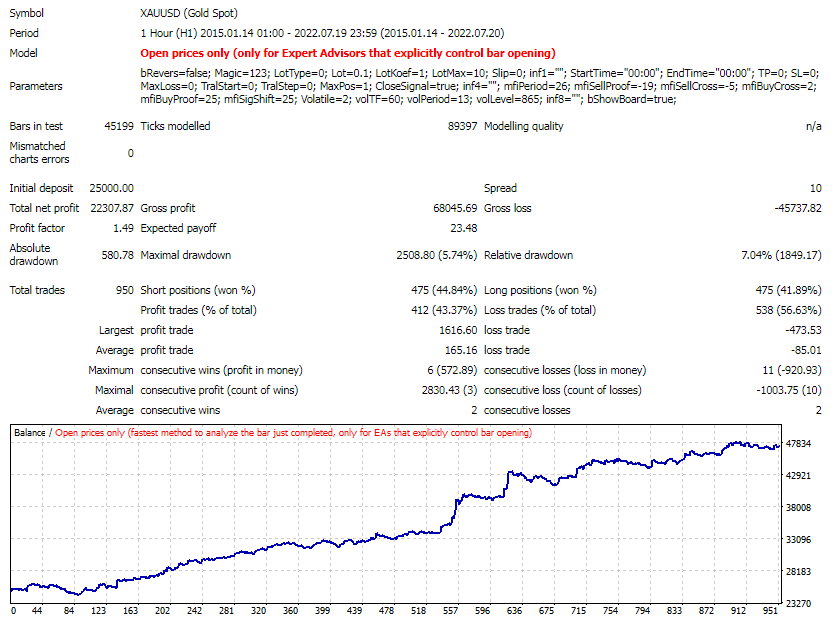
Task: Click the consecutive loss value -1003.75 (10)
Action: [x=789, y=390]
